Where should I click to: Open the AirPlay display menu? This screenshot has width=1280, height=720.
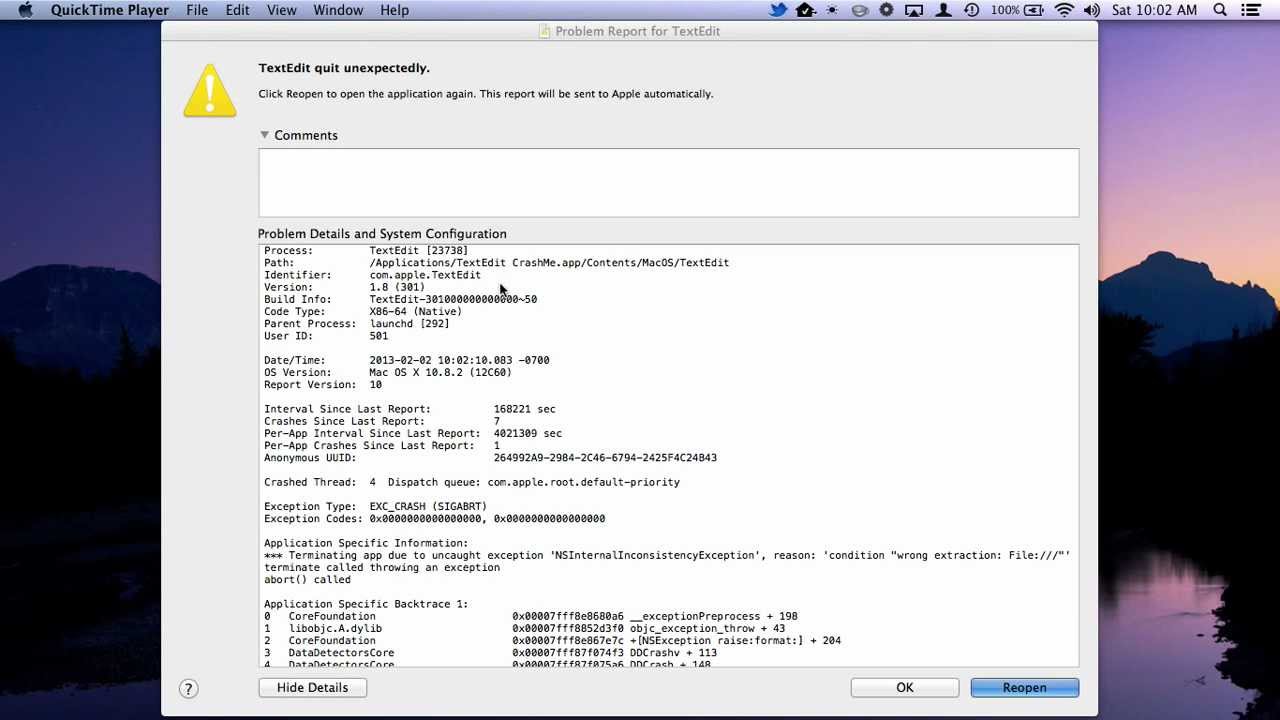tap(913, 10)
